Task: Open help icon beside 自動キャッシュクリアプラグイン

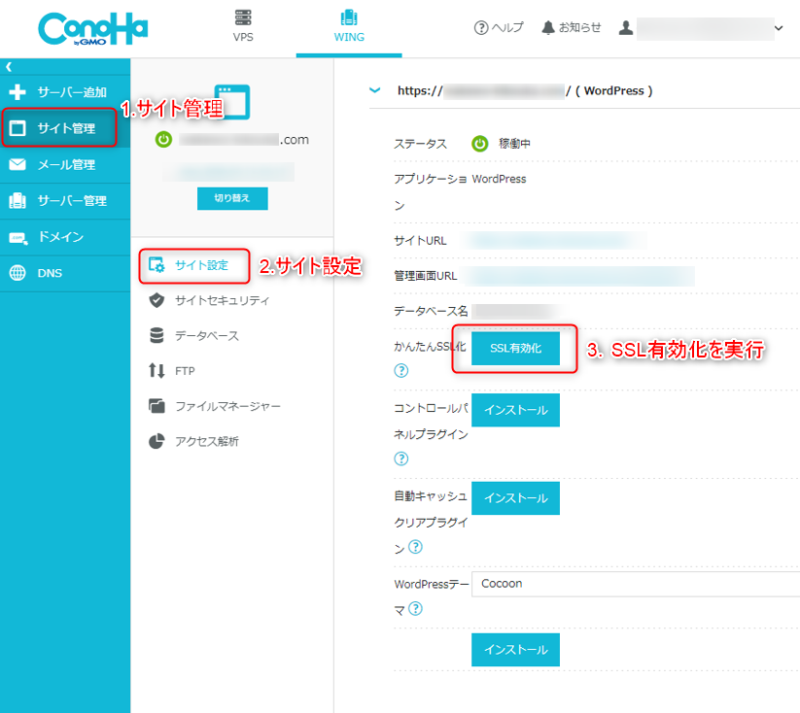Action: [x=415, y=547]
